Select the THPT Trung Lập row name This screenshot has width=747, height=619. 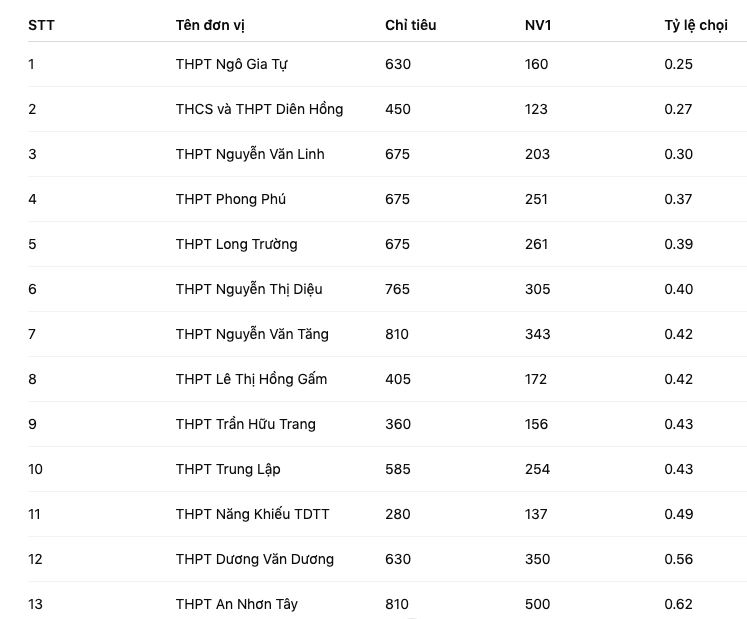pos(228,469)
